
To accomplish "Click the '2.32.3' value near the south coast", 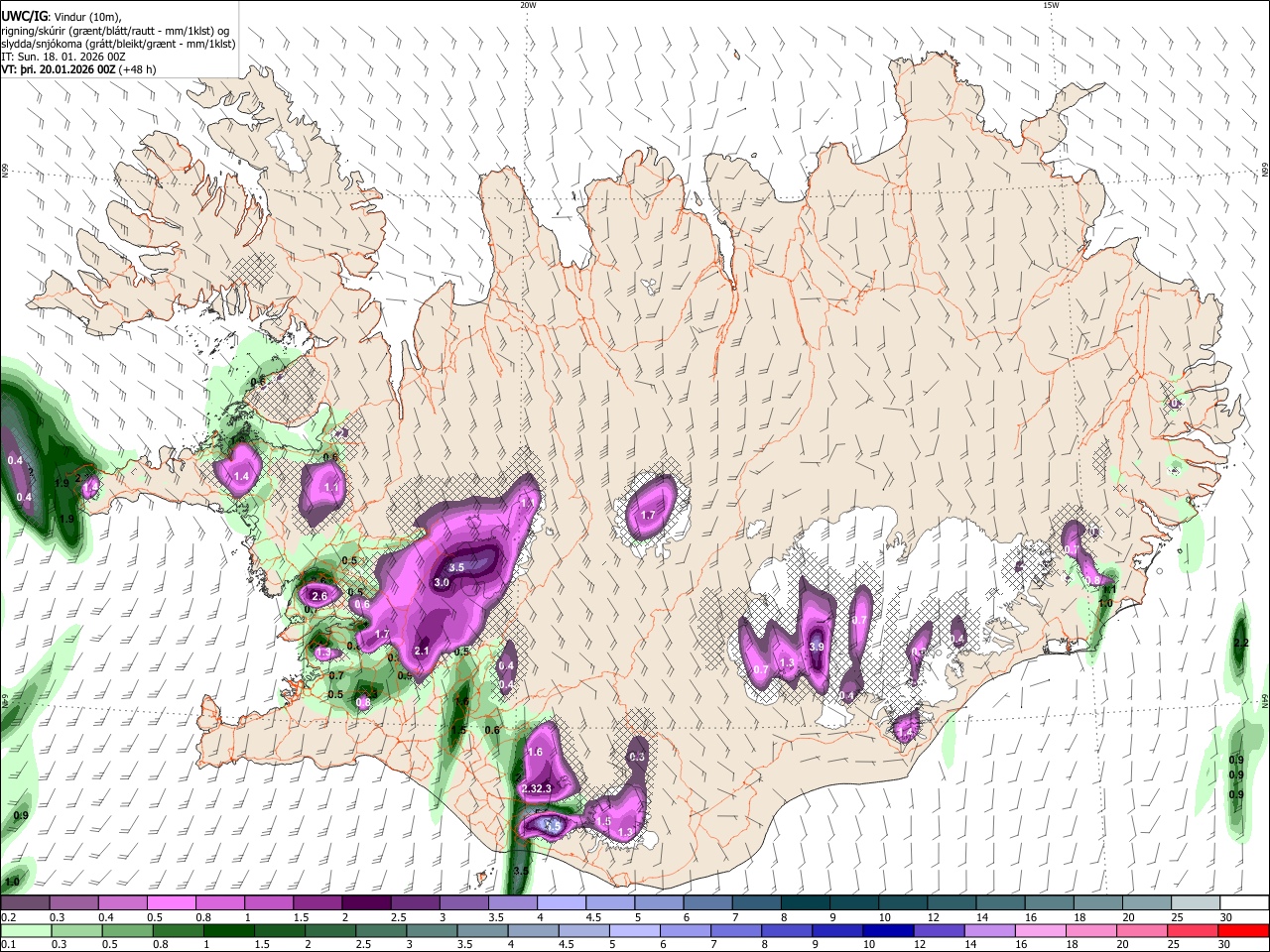I will tap(535, 788).
